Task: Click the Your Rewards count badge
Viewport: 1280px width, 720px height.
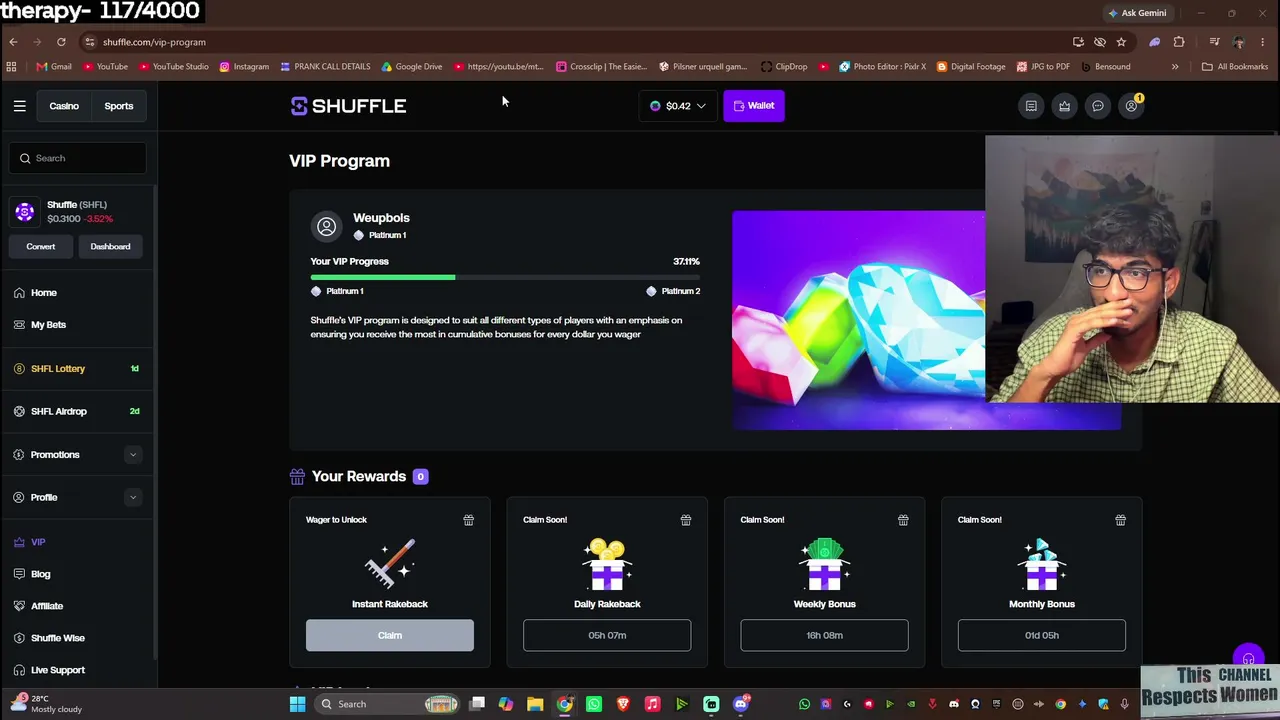Action: coord(421,477)
